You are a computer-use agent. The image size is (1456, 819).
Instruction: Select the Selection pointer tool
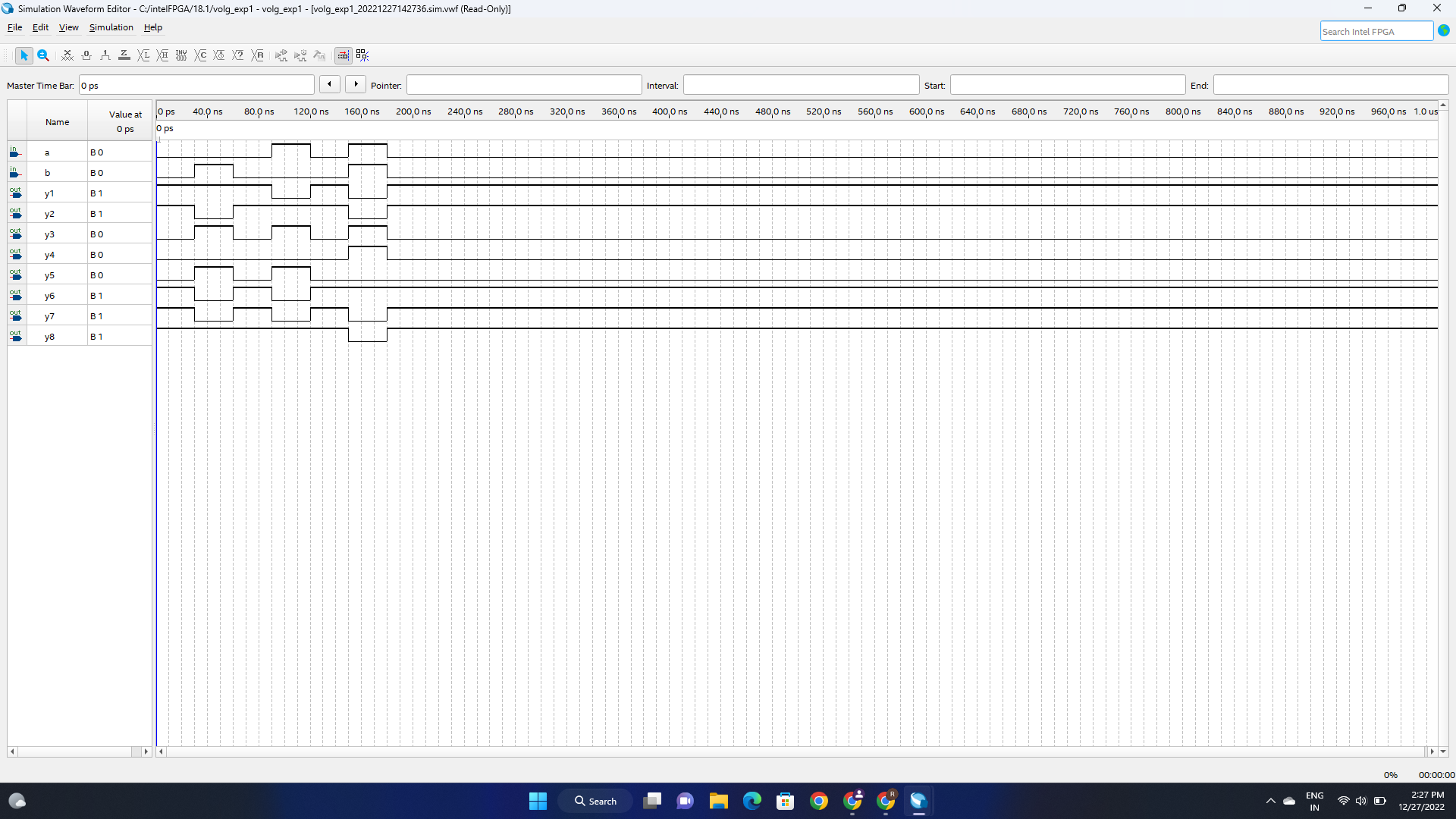24,55
